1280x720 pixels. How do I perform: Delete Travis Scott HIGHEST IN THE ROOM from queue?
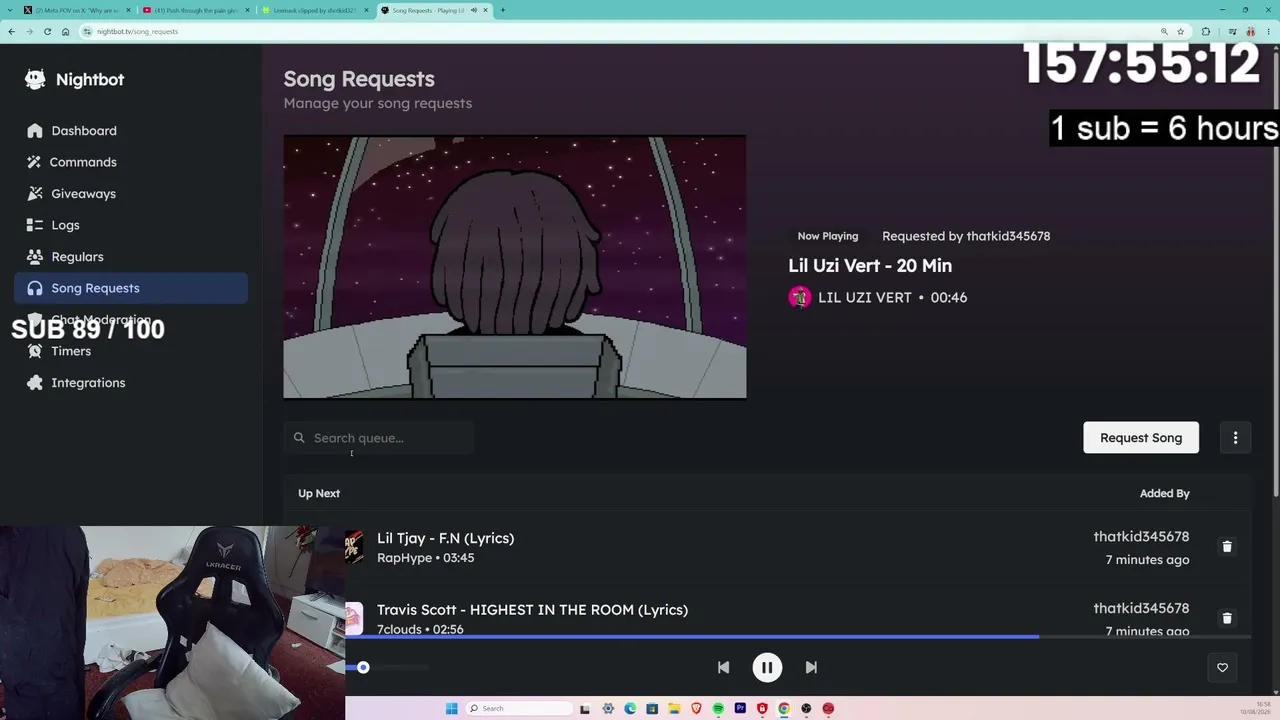(x=1227, y=619)
